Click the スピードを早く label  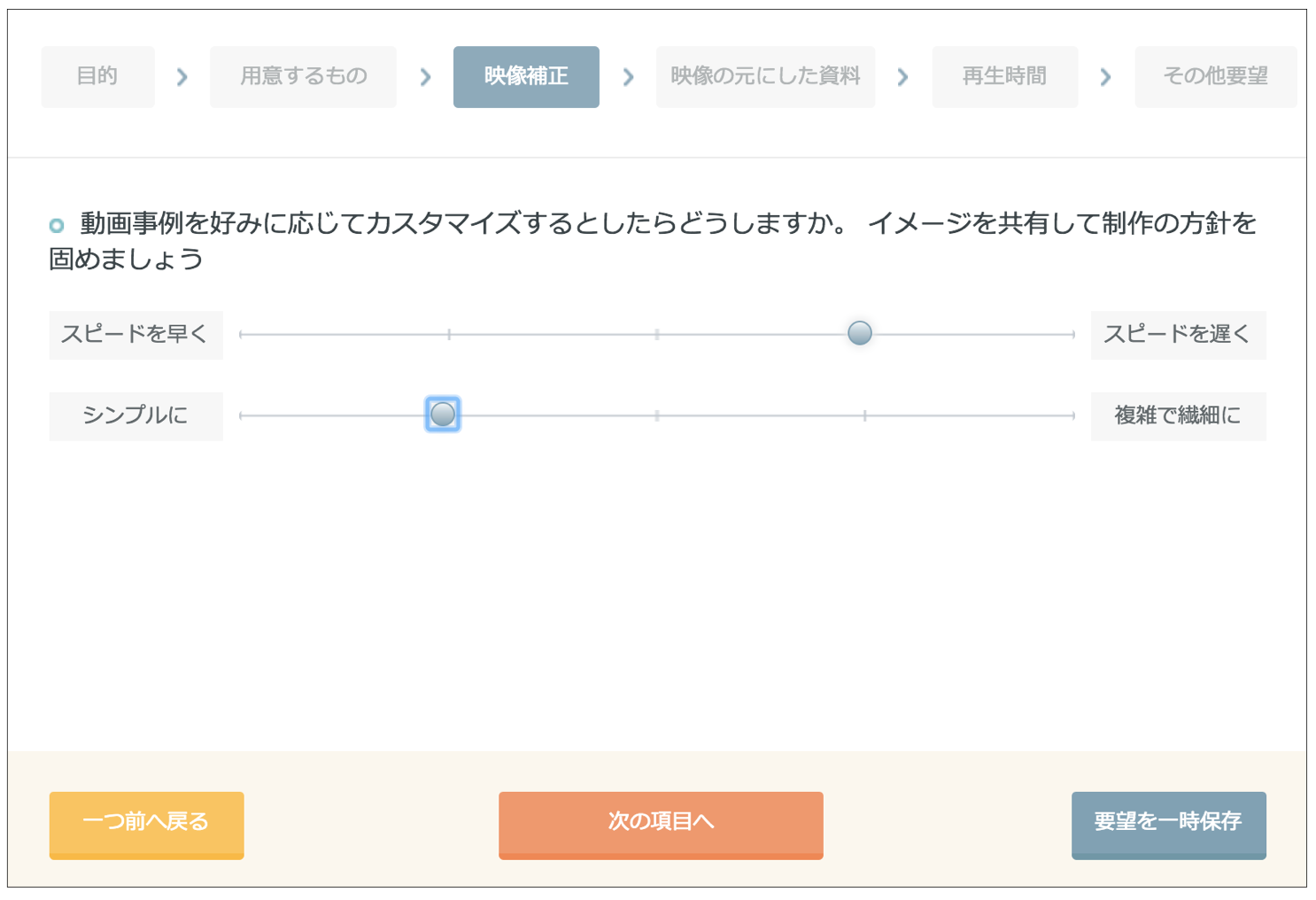point(135,335)
